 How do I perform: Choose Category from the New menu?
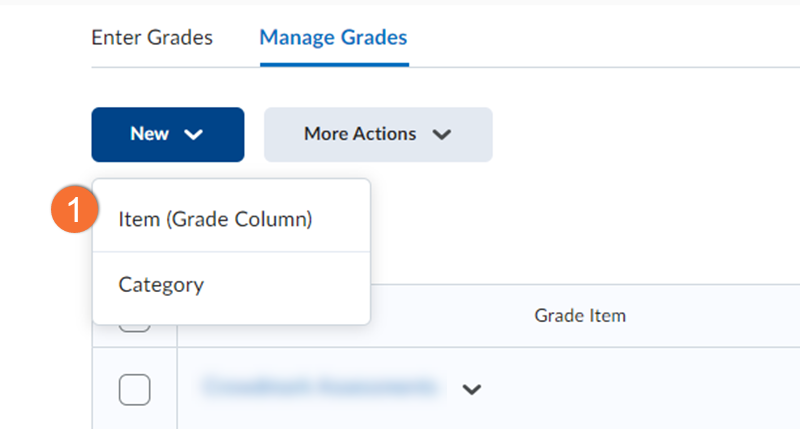click(x=161, y=285)
